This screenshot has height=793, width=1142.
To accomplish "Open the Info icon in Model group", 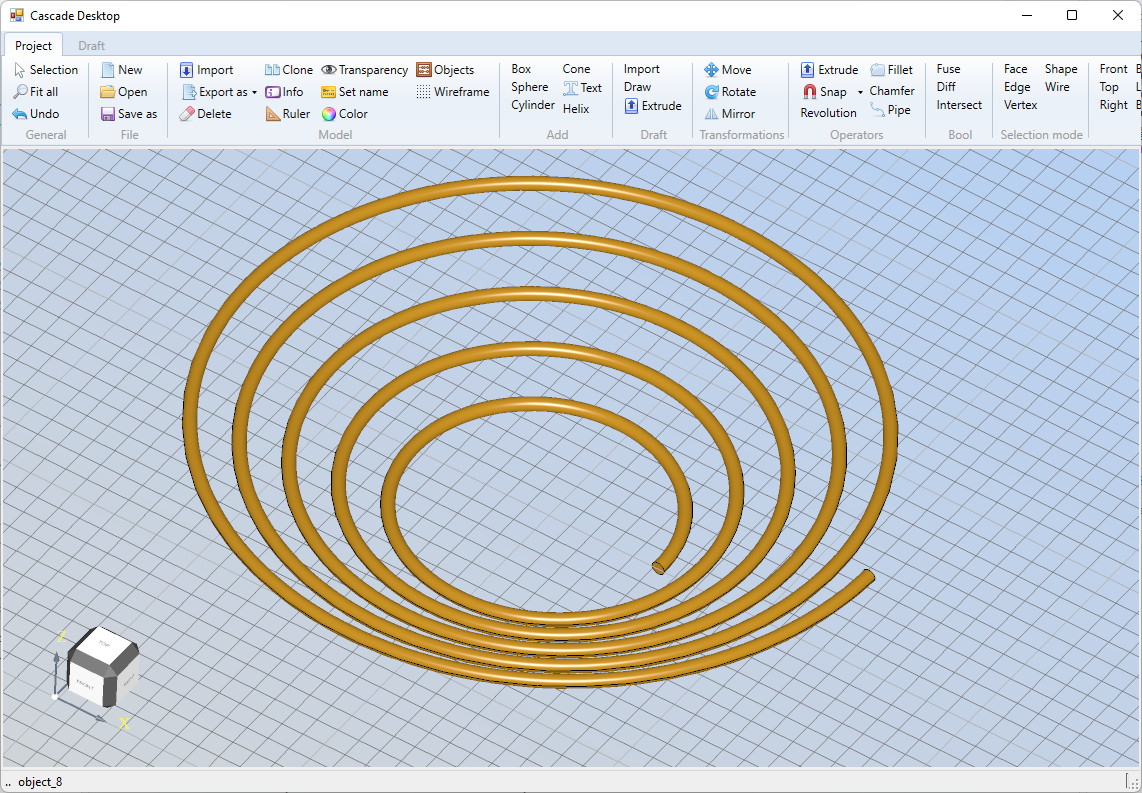I will pyautogui.click(x=272, y=92).
